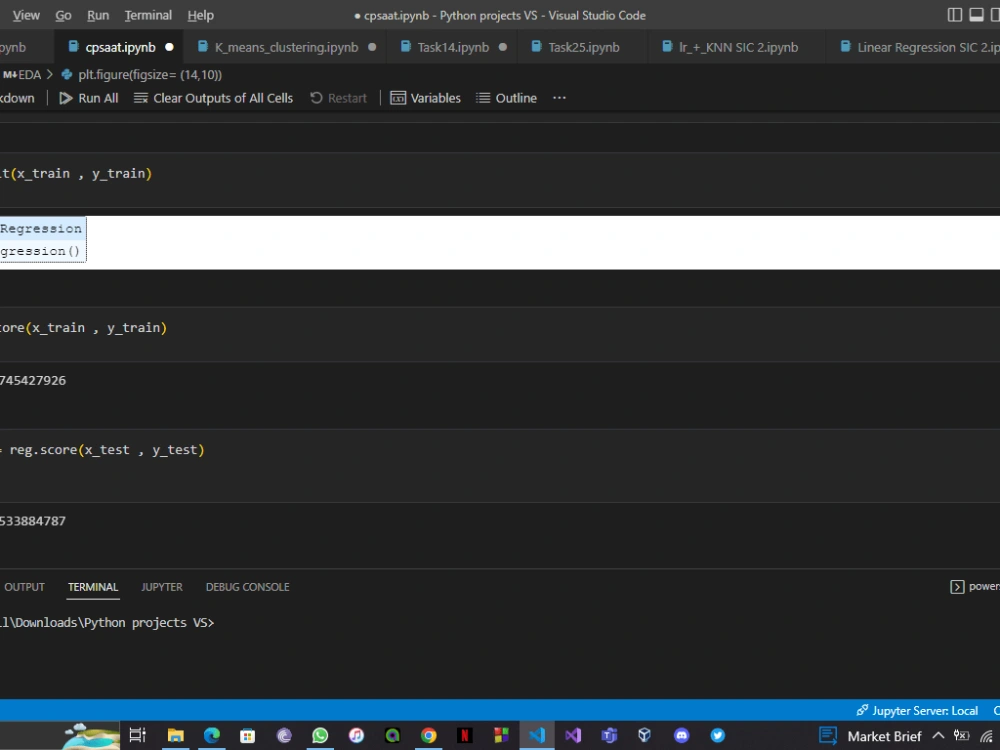Image resolution: width=1000 pixels, height=750 pixels.
Task: Open the notebook toolbar more actions ellipsis
Action: coord(559,98)
